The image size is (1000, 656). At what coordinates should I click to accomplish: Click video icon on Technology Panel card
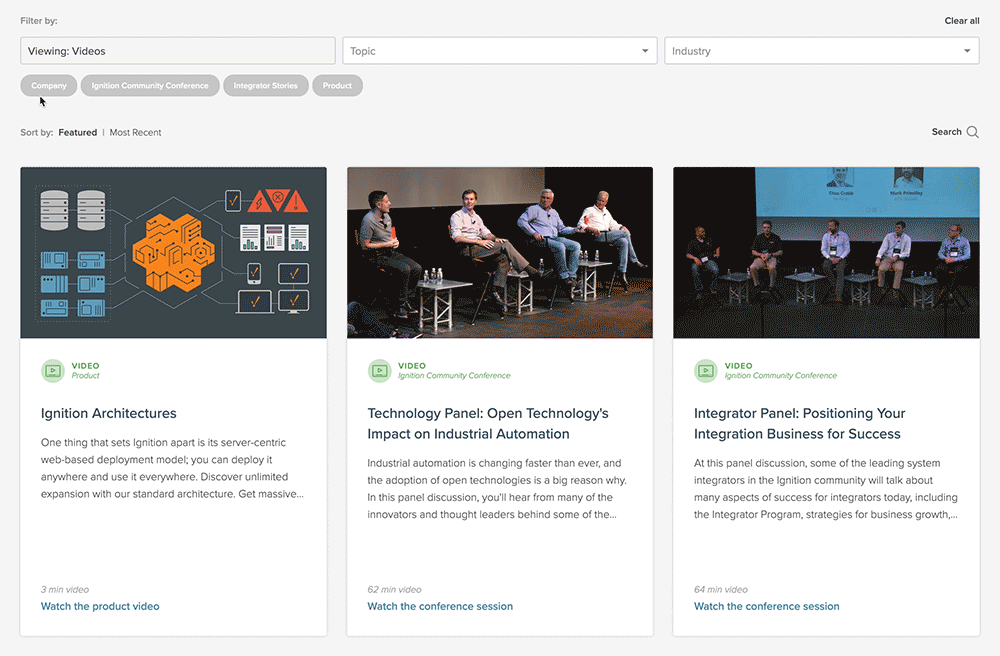point(379,370)
